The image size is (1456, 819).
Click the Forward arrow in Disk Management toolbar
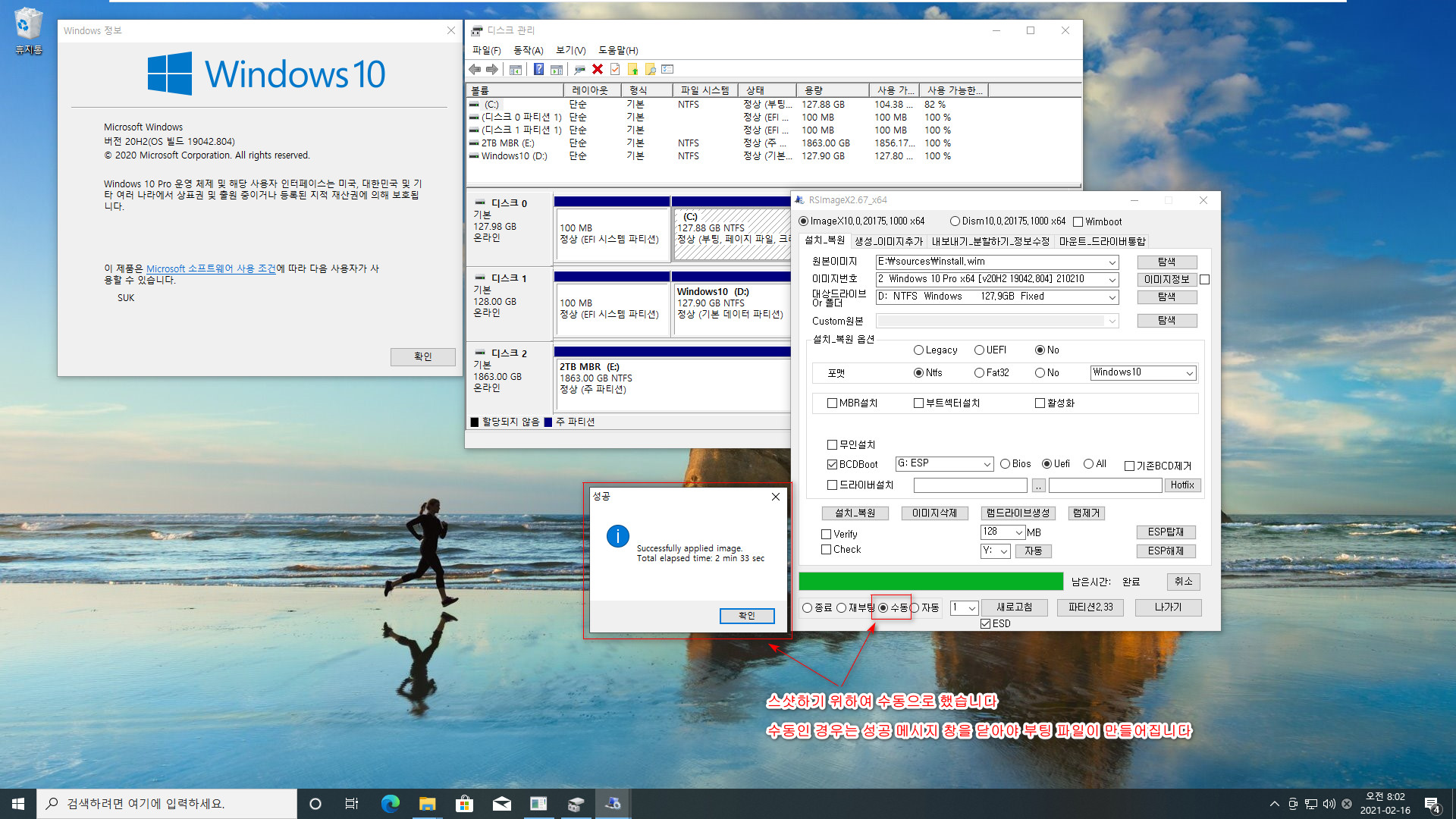pos(492,69)
